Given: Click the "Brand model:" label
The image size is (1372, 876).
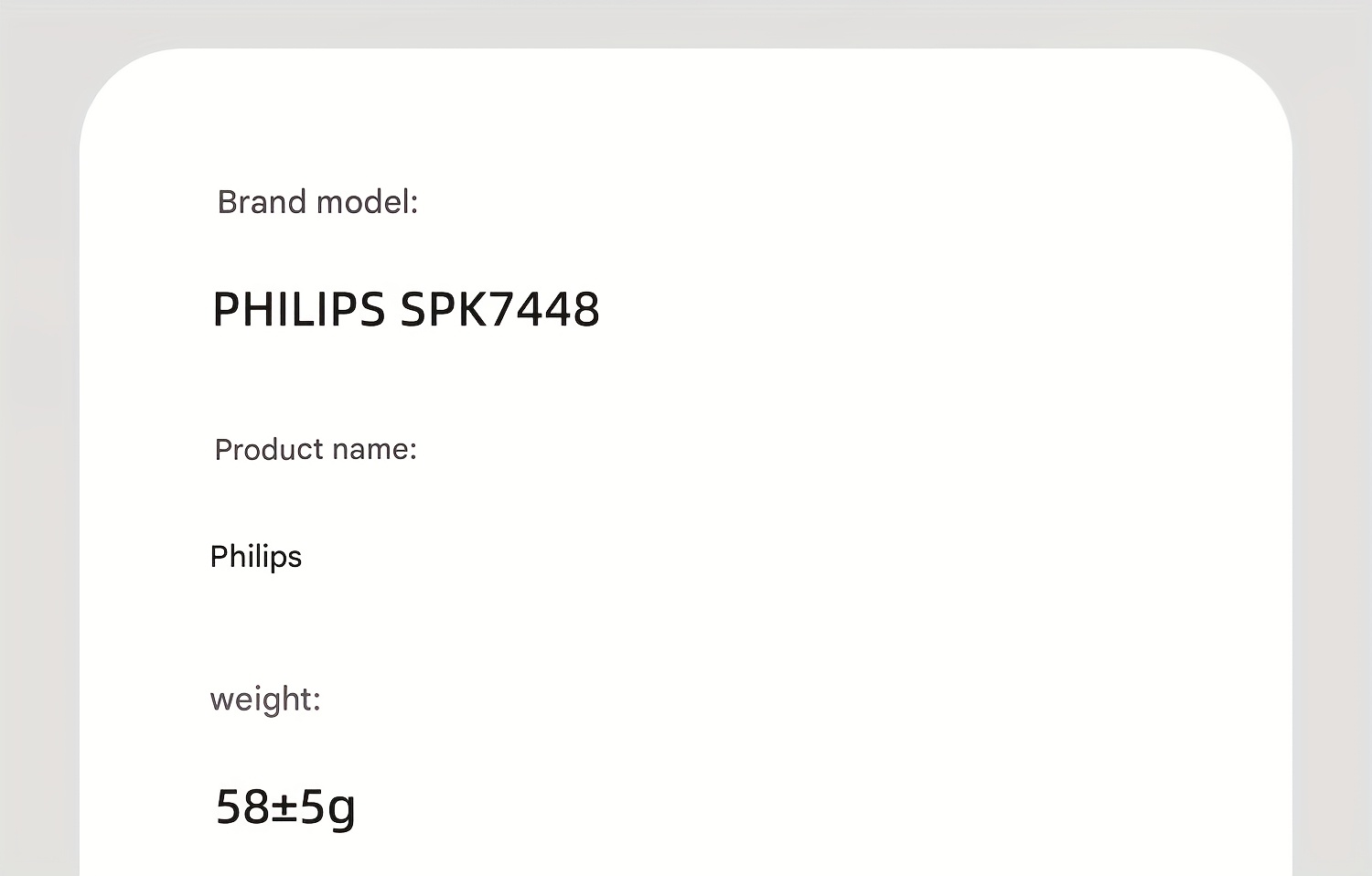Looking at the screenshot, I should coord(317,202).
